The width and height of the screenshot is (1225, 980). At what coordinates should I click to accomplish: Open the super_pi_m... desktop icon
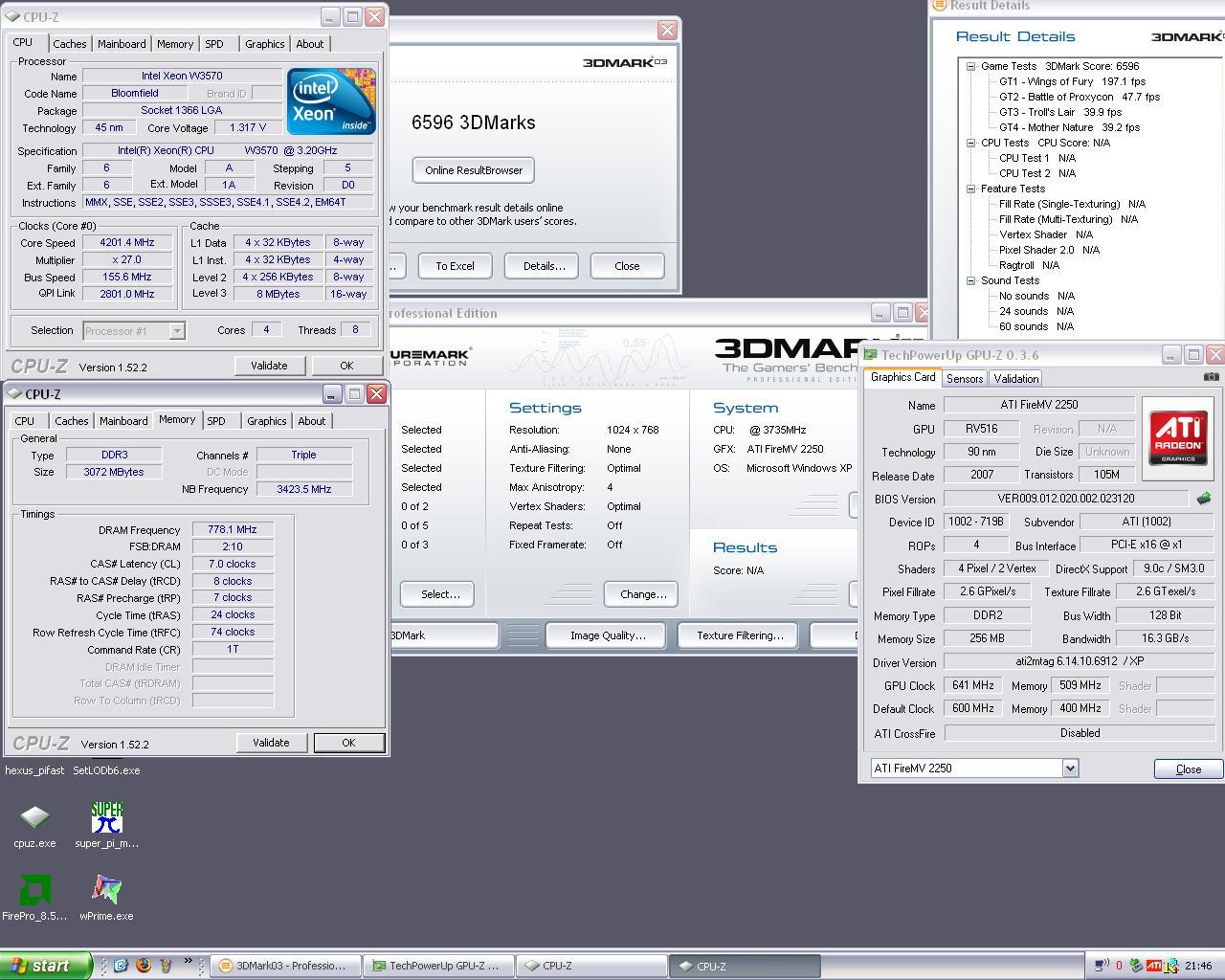coord(106,825)
